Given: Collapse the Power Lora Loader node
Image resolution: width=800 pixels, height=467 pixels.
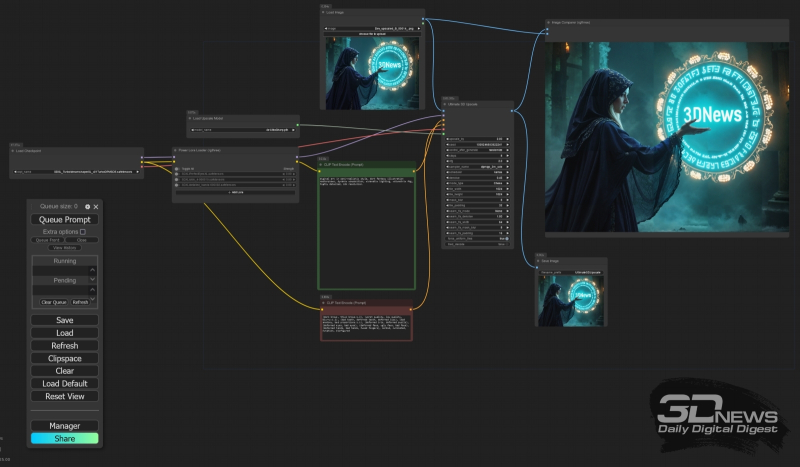Looking at the screenshot, I should (x=176, y=152).
